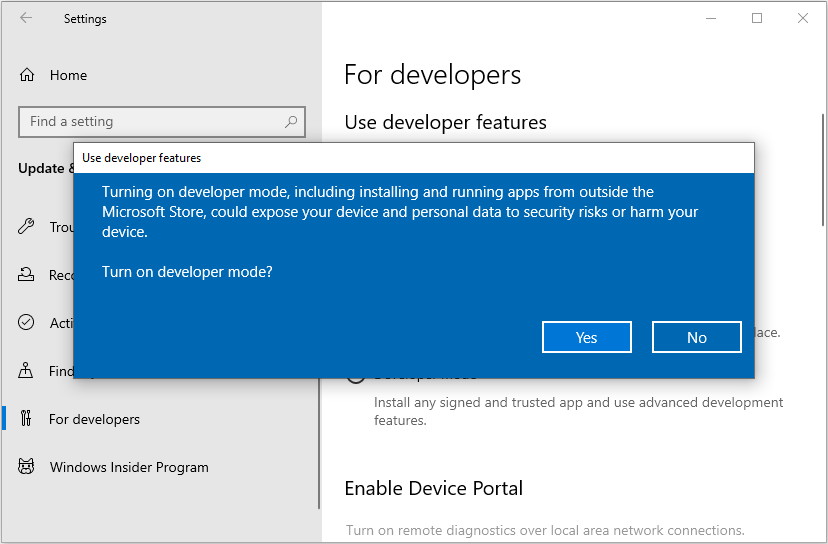Focus the Find a setting search box

point(162,121)
